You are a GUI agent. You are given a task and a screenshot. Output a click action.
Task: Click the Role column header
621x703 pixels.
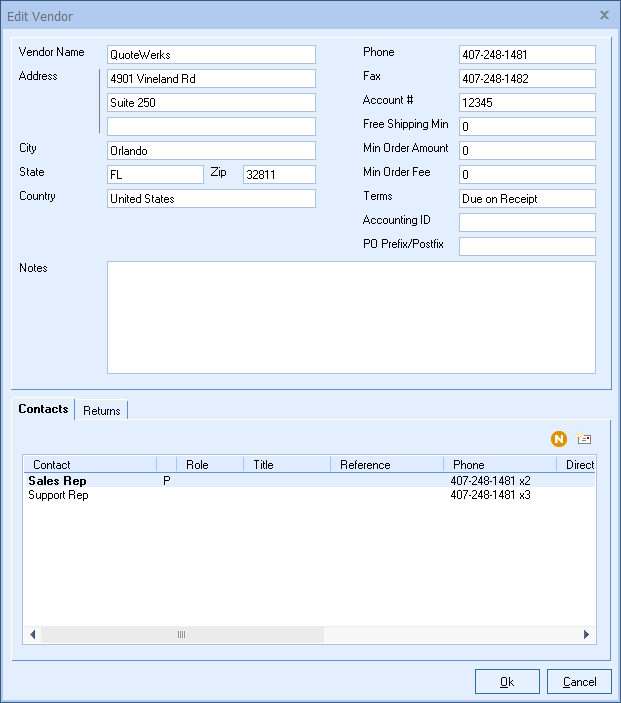pyautogui.click(x=208, y=465)
